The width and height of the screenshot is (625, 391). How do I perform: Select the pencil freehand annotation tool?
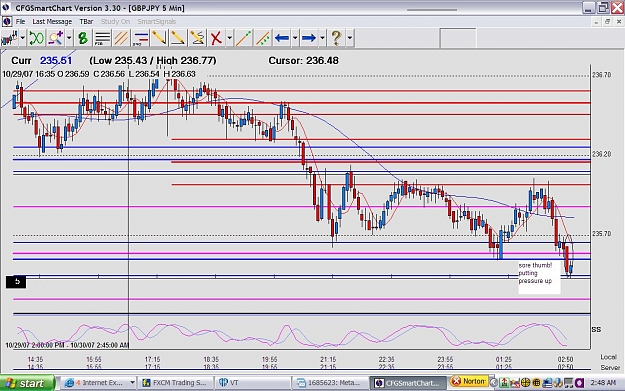pyautogui.click(x=197, y=38)
